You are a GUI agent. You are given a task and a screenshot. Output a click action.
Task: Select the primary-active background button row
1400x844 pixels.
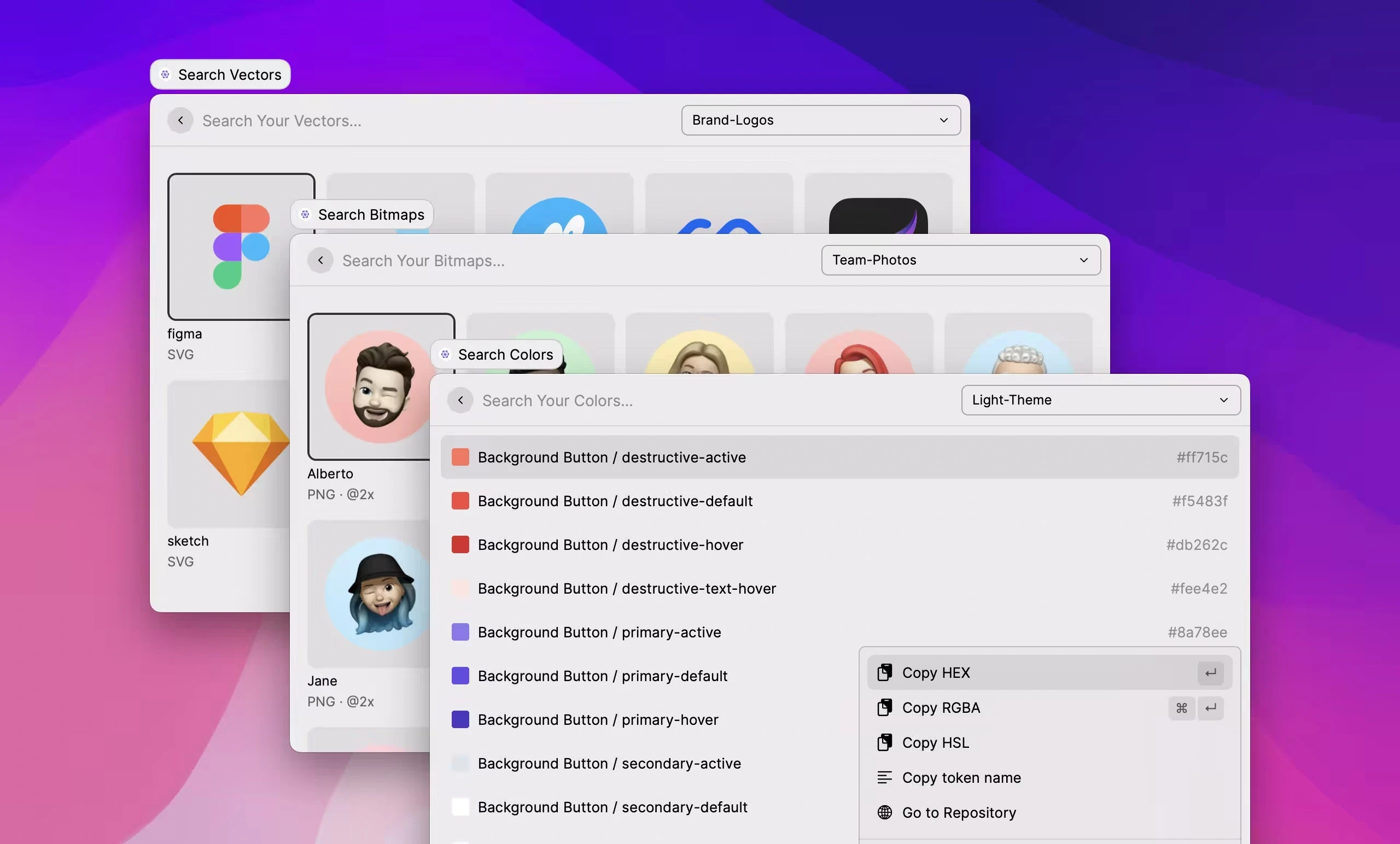599,632
